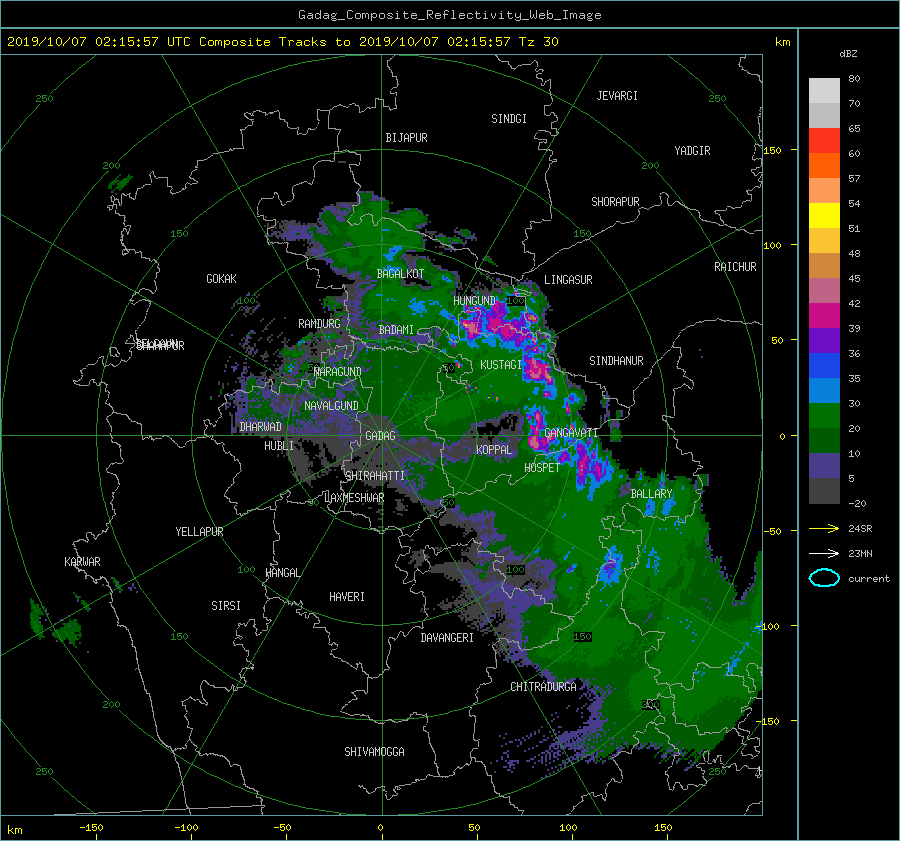Click the 24SR legend label
This screenshot has width=900, height=841.
click(860, 529)
